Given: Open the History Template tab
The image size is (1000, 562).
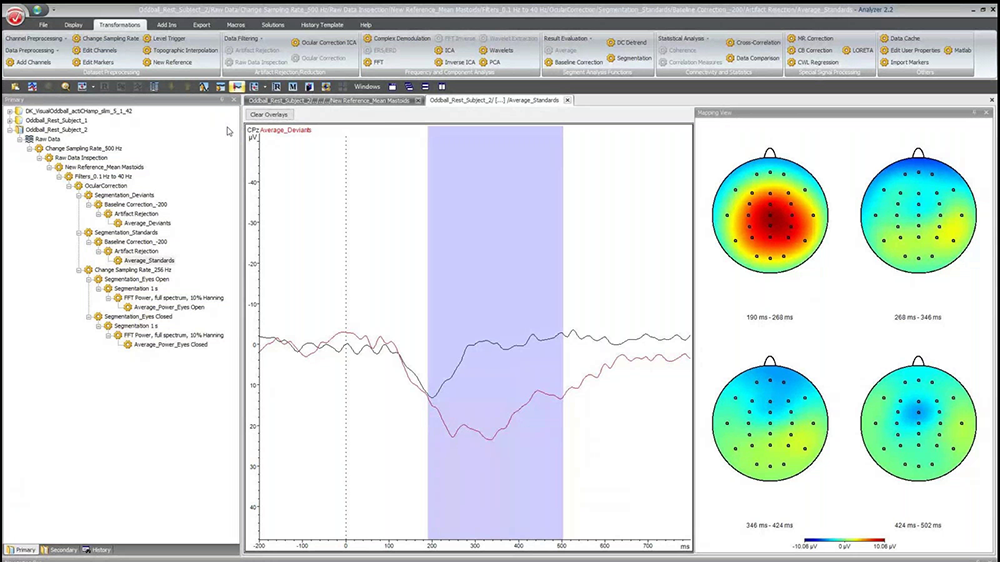Looking at the screenshot, I should click(x=321, y=24).
